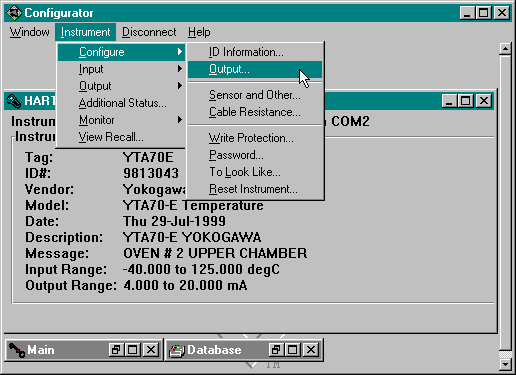
Task: Close the minimized Main window
Action: pos(151,350)
